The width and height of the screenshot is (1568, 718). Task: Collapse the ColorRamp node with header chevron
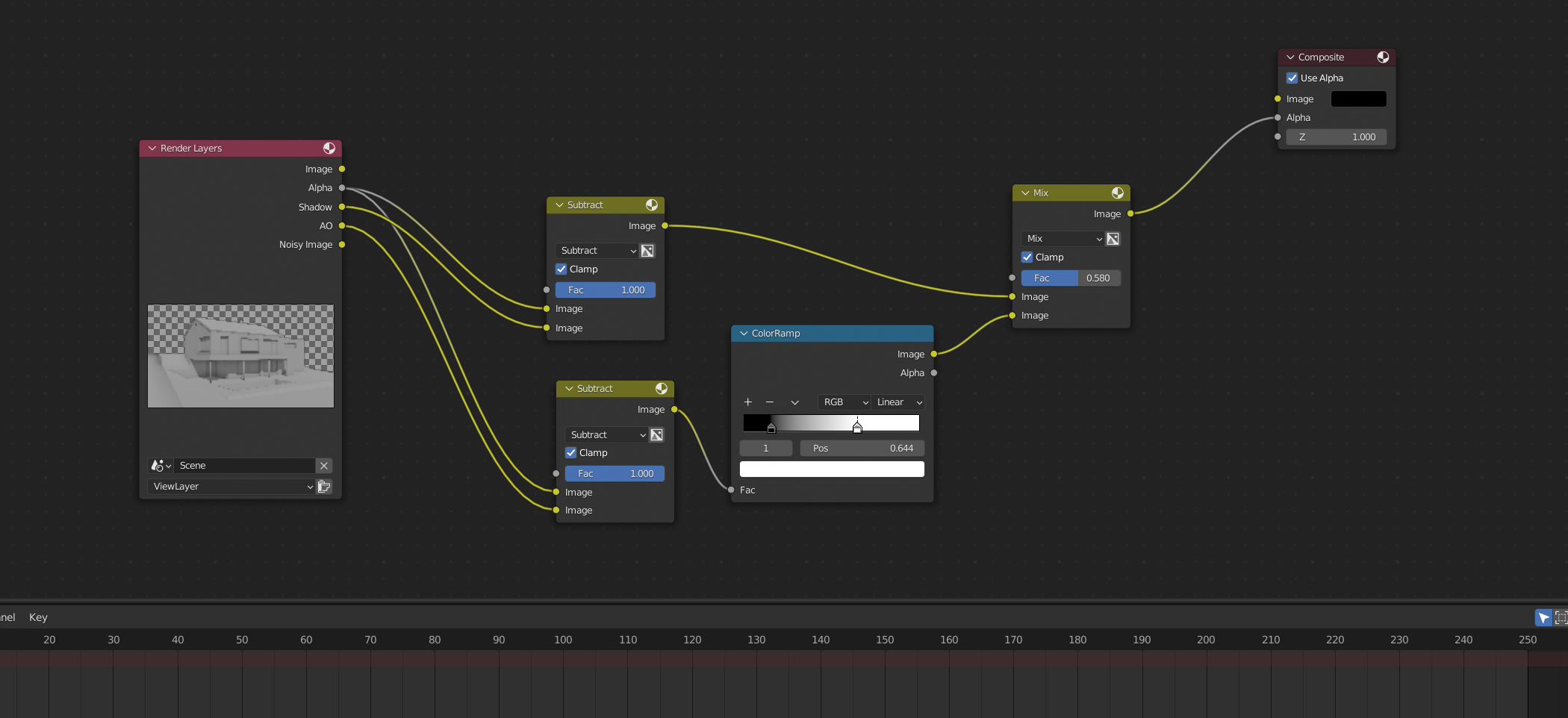coord(744,334)
